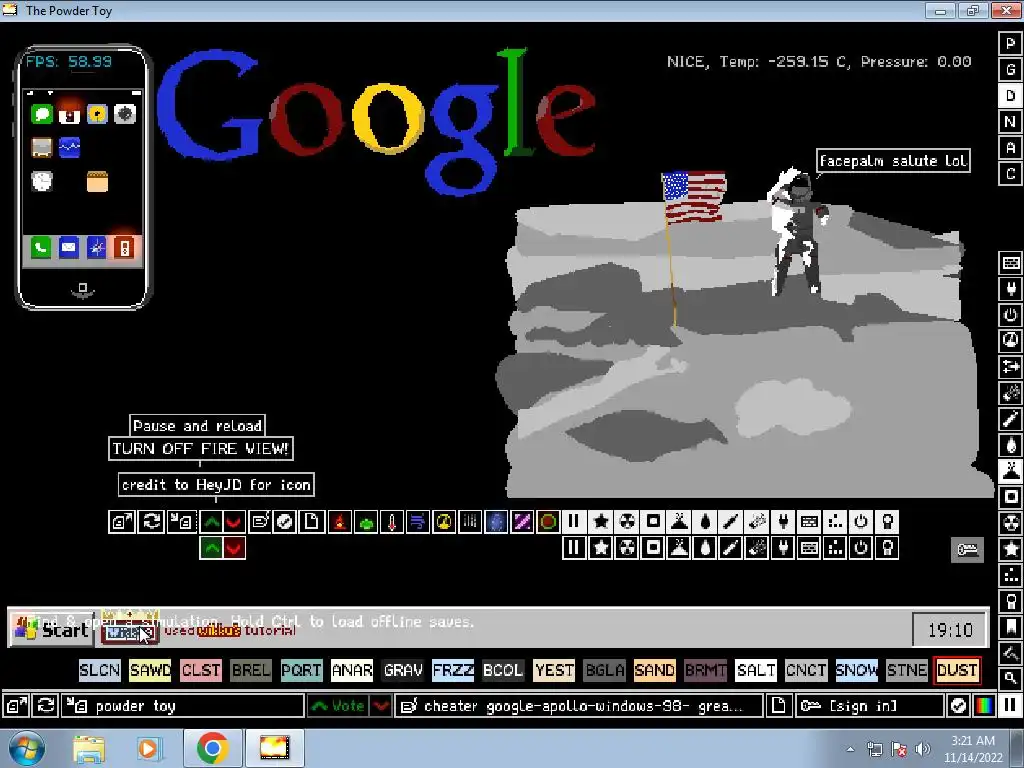1024x768 pixels.
Task: Show hidden tray icons arrow
Action: (850, 749)
